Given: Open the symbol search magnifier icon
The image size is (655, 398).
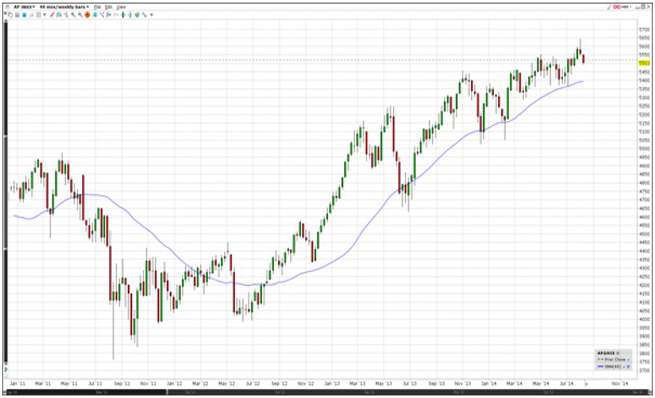Looking at the screenshot, I should (7, 7).
